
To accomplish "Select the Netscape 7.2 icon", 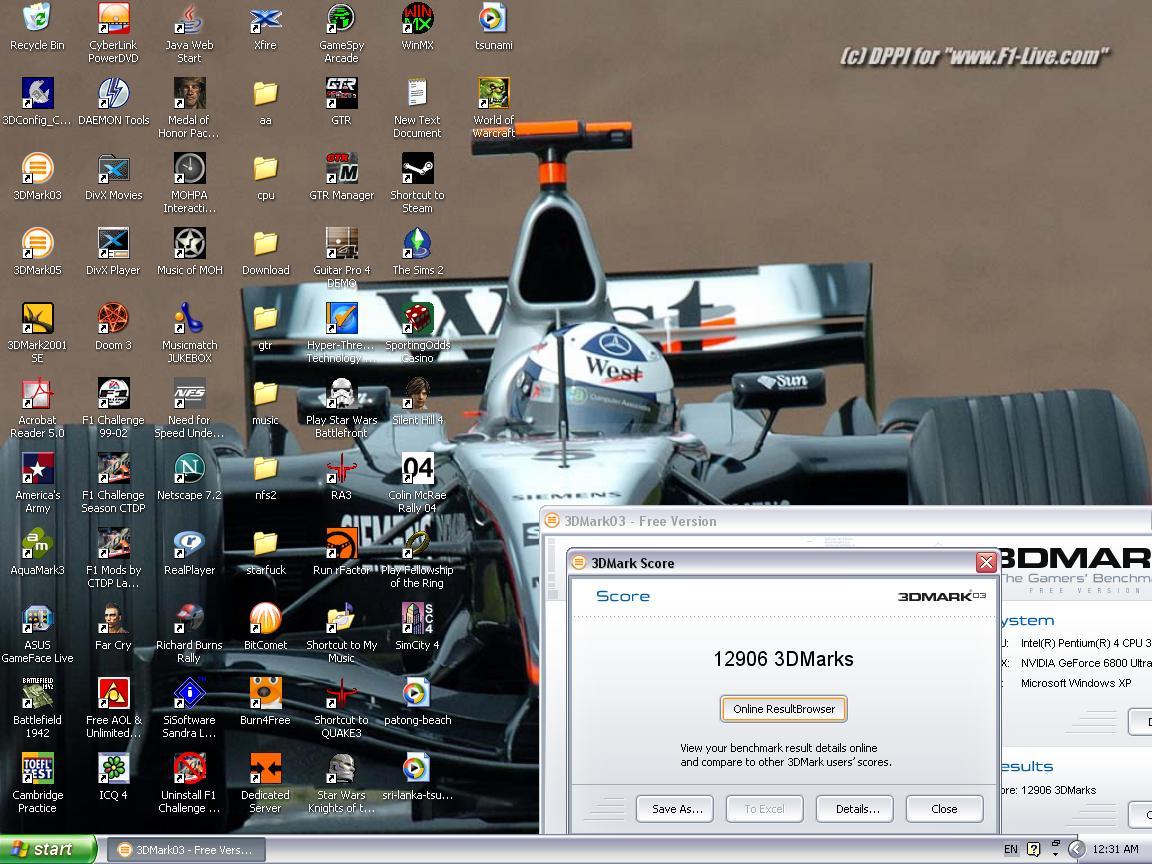I will [189, 469].
